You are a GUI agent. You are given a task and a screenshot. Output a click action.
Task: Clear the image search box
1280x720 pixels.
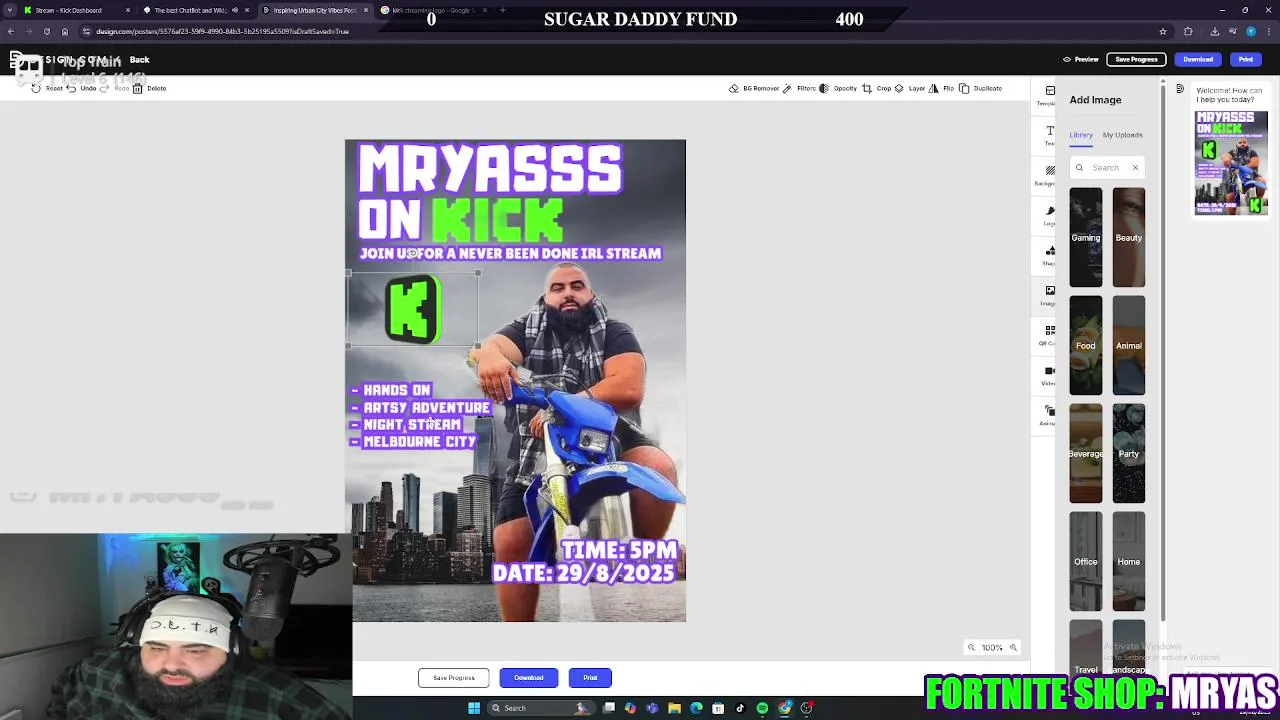(1135, 168)
